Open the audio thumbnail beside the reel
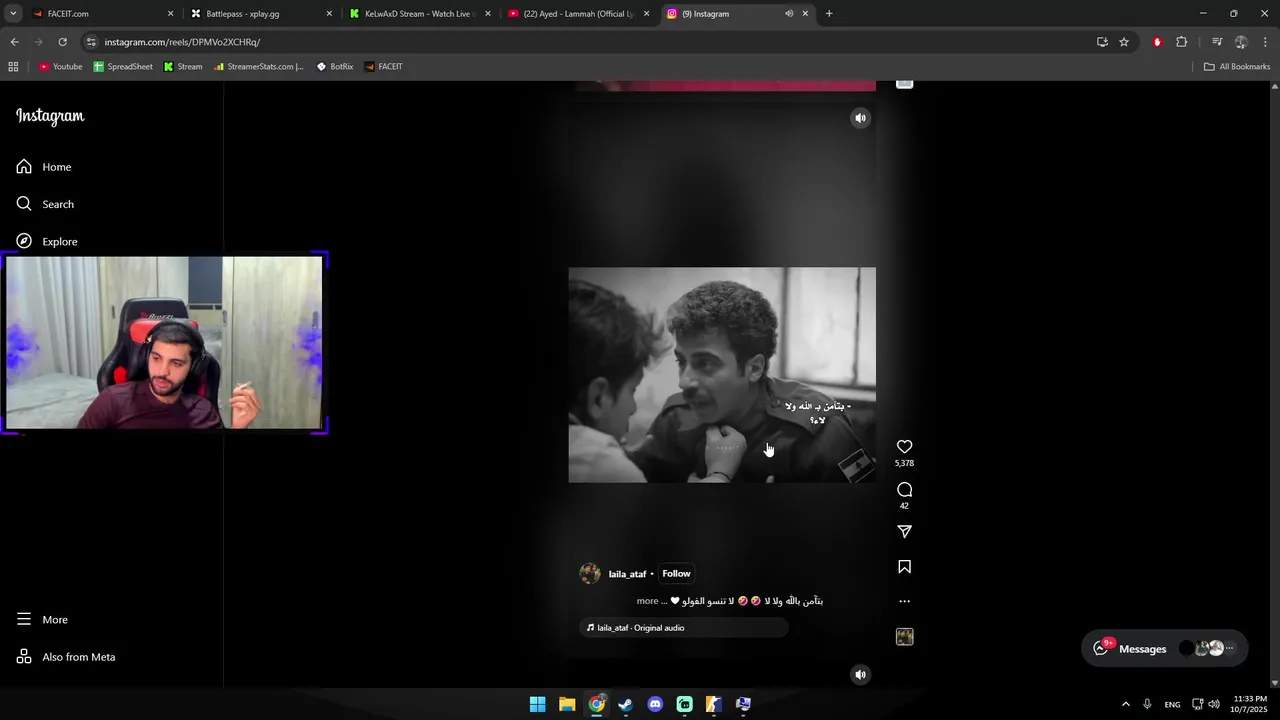 pyautogui.click(x=904, y=637)
